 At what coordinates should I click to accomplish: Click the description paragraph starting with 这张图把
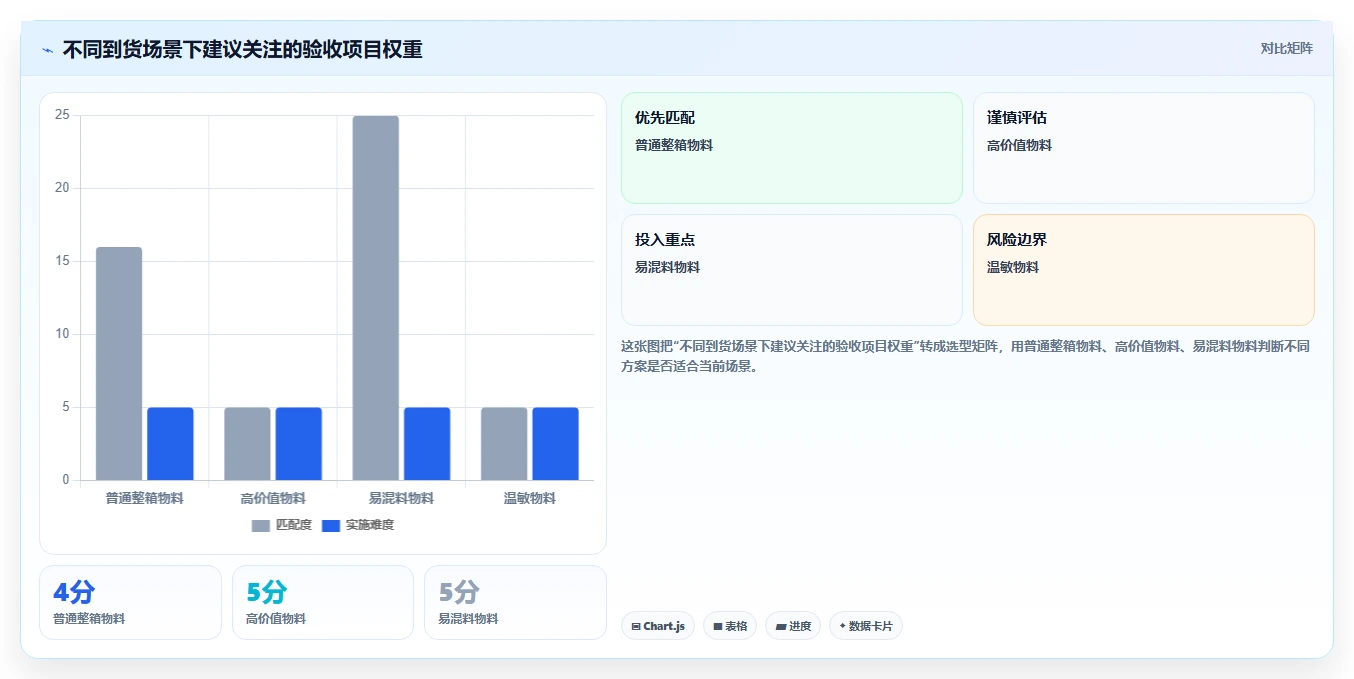point(965,356)
